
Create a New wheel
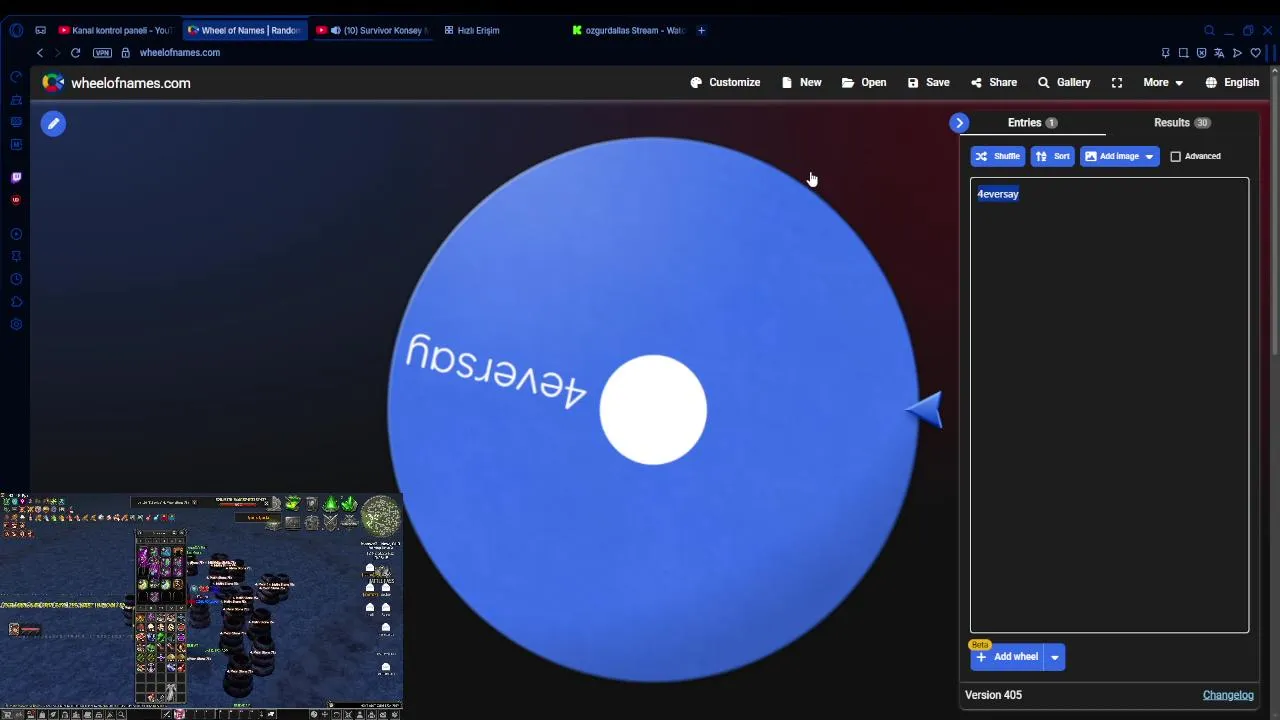(x=802, y=83)
